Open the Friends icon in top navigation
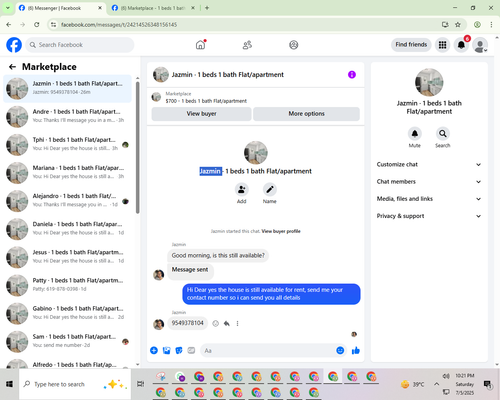Image resolution: width=500 pixels, height=400 pixels. (247, 45)
